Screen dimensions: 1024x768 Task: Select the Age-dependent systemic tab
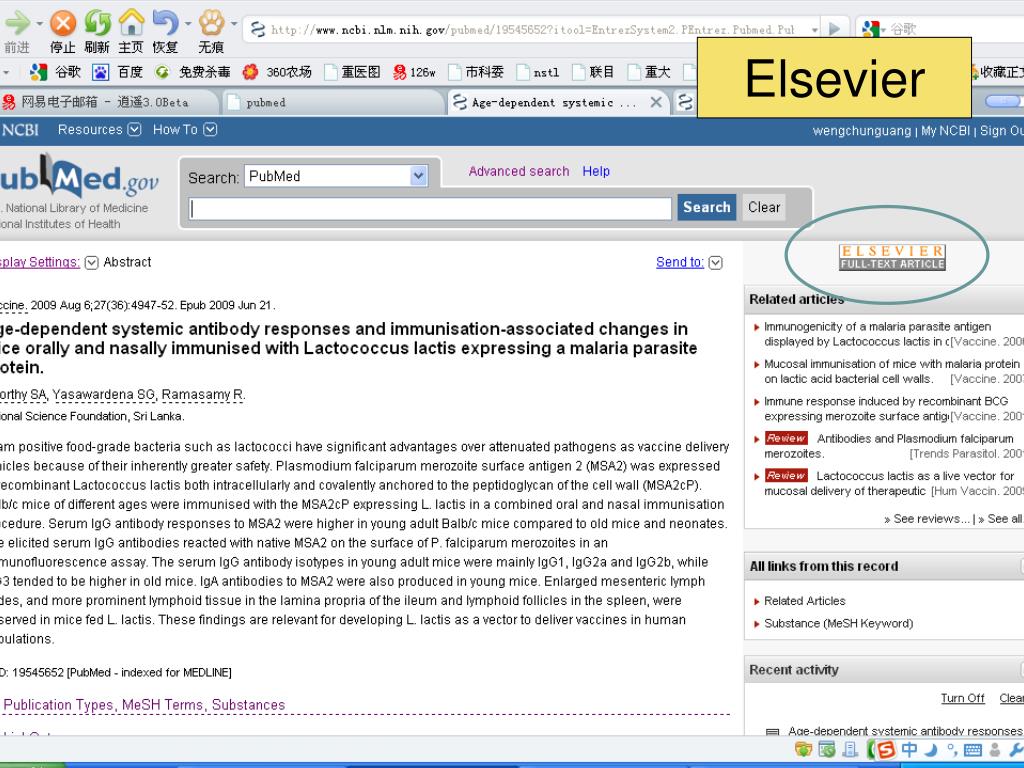pos(552,102)
